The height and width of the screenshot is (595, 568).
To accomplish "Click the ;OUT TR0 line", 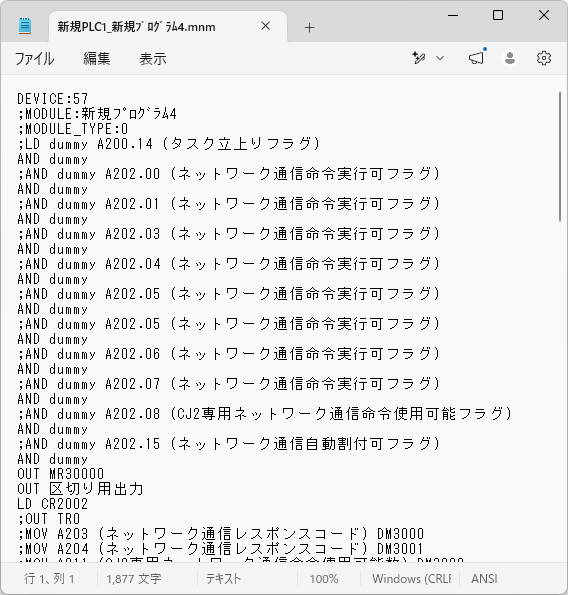I will pyautogui.click(x=49, y=519).
